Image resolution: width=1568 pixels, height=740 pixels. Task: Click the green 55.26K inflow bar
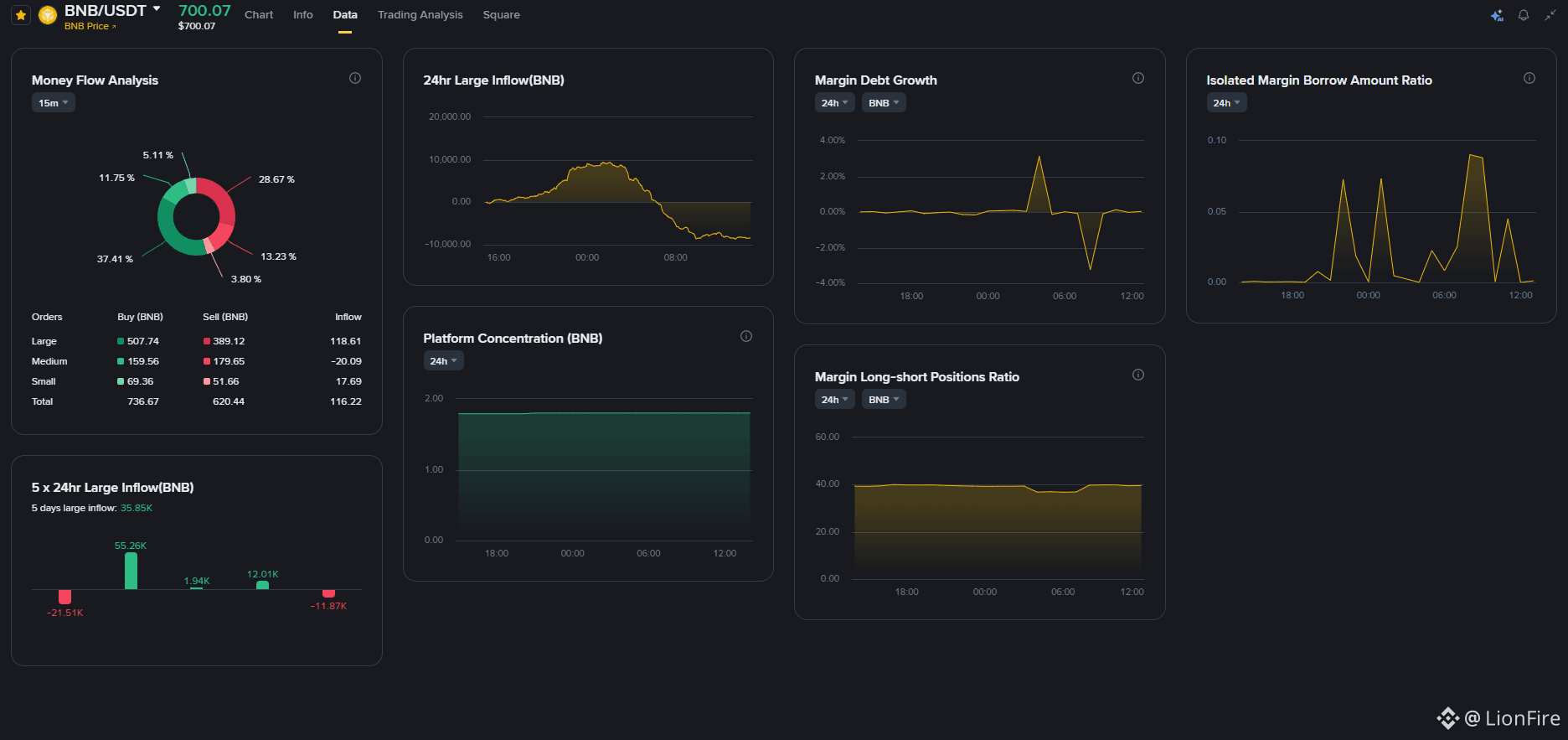131,571
